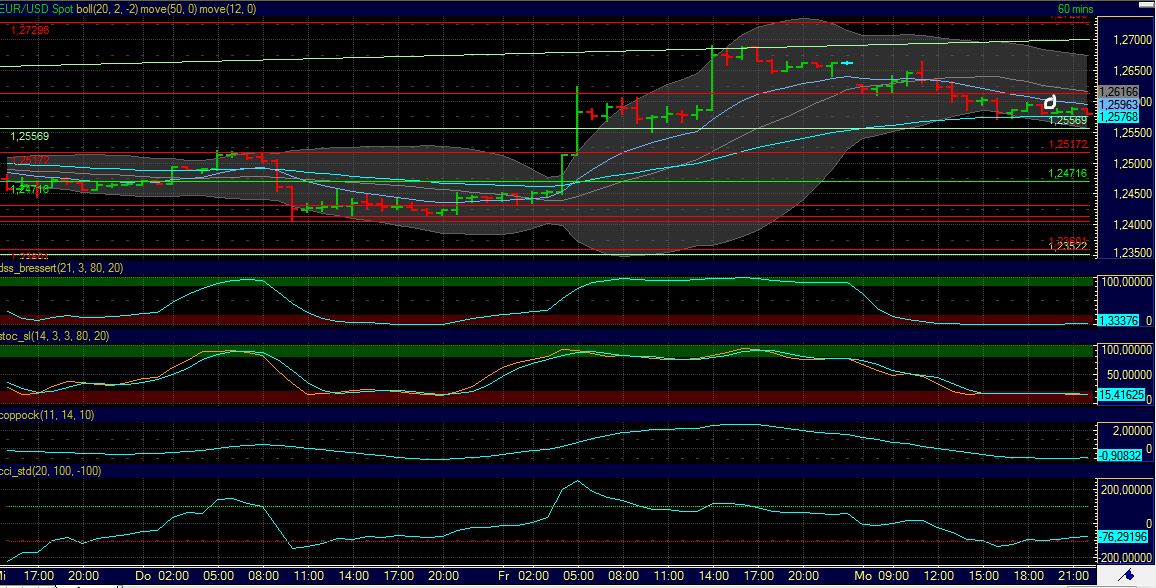Click the stochastic value tag 15,41625
This screenshot has width=1156, height=588.
coord(1121,395)
